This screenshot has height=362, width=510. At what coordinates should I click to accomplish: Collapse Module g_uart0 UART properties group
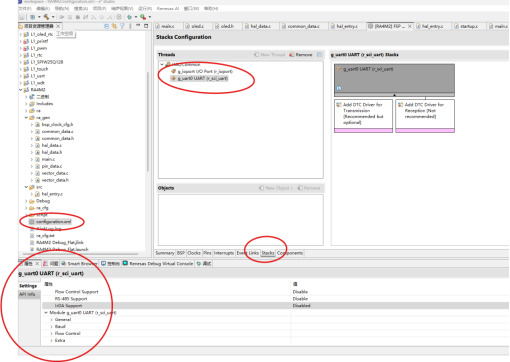pos(46,313)
